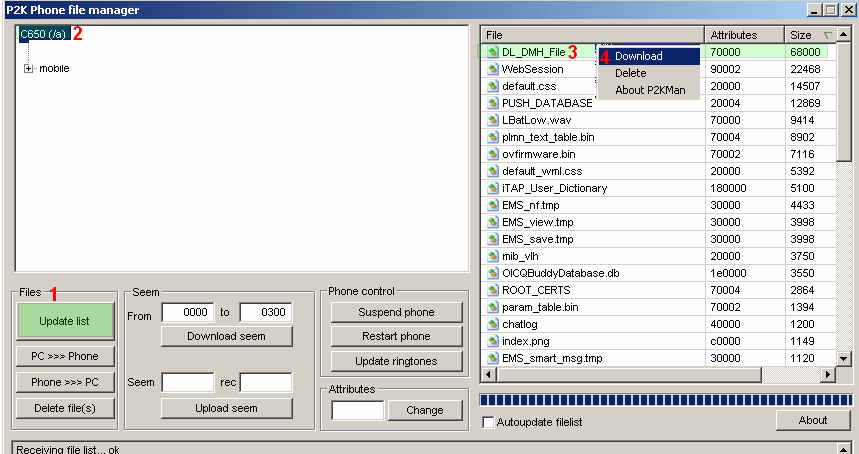Screen dimensions: 859x454
Task: Click the ovfirmware.bin file icon
Action: click(x=493, y=154)
